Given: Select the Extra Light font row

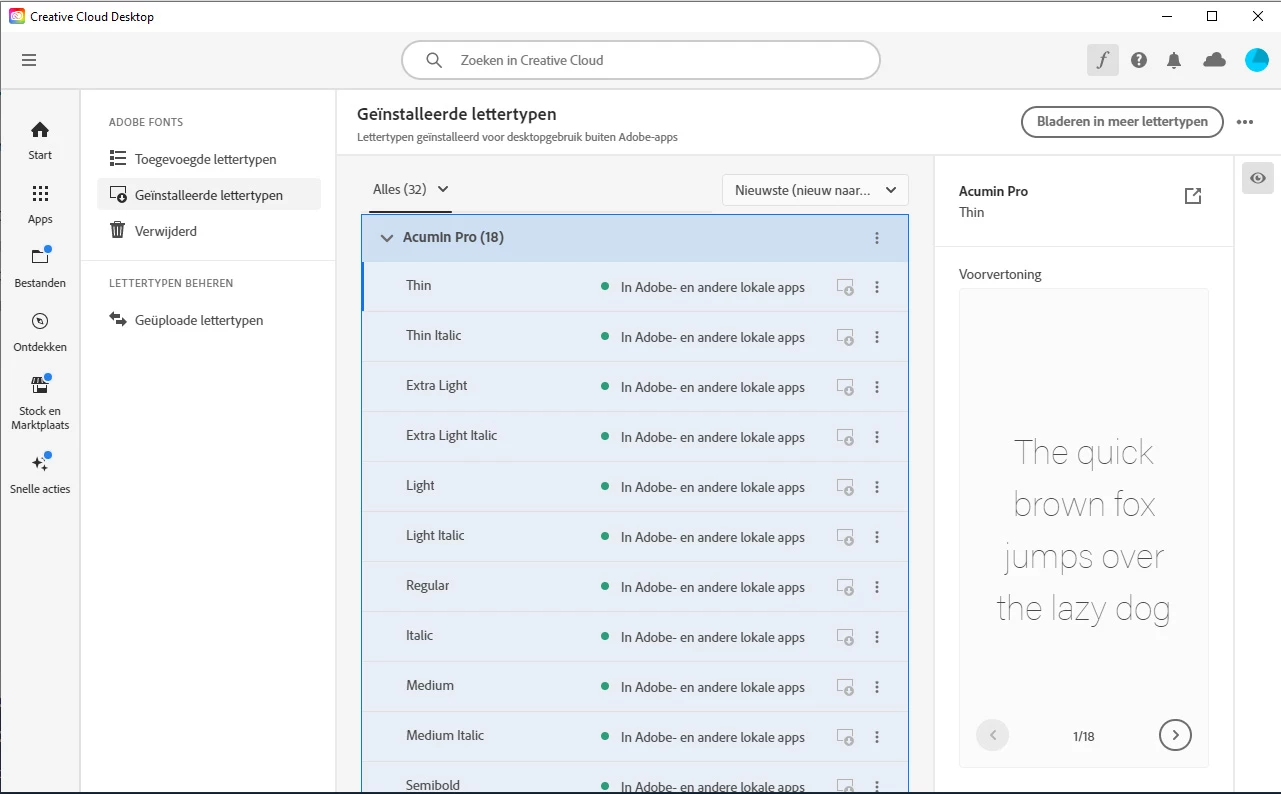Looking at the screenshot, I should pyautogui.click(x=635, y=387).
